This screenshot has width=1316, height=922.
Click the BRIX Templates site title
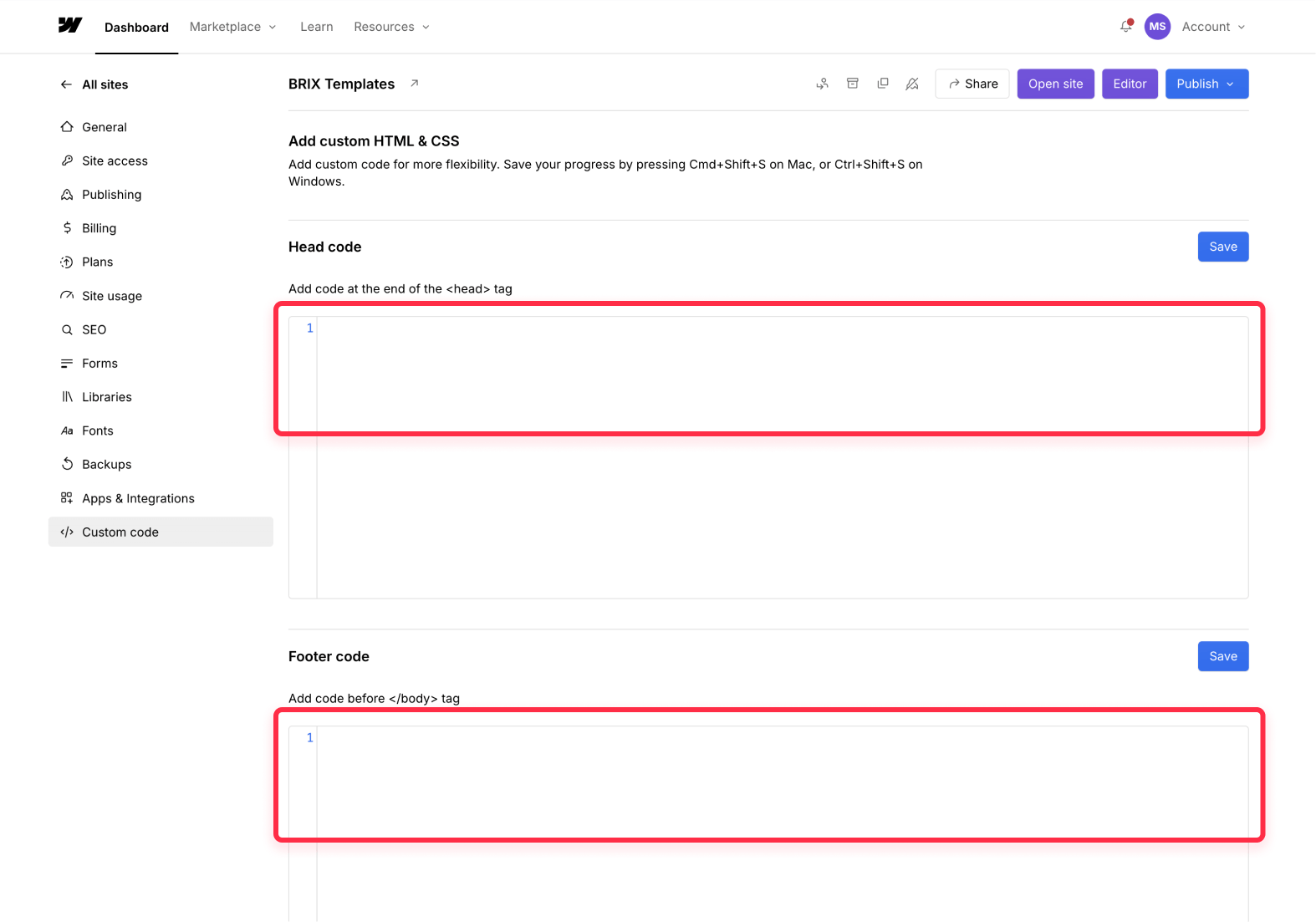pyautogui.click(x=341, y=84)
